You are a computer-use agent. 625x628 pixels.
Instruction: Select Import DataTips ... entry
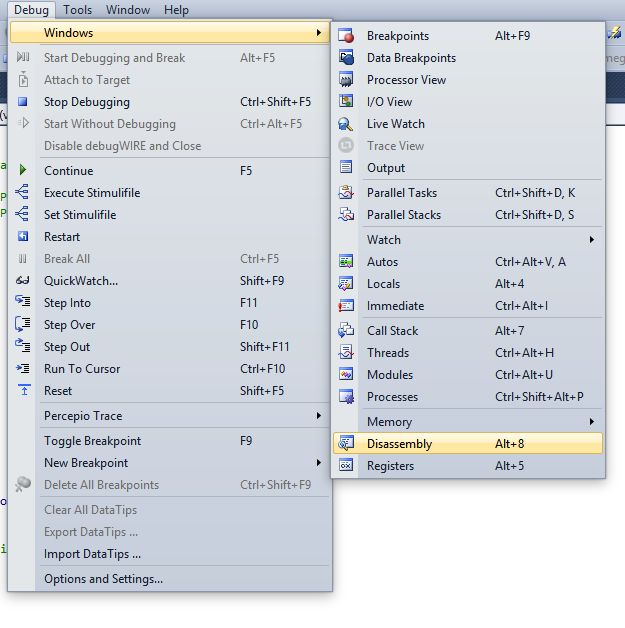pos(170,554)
